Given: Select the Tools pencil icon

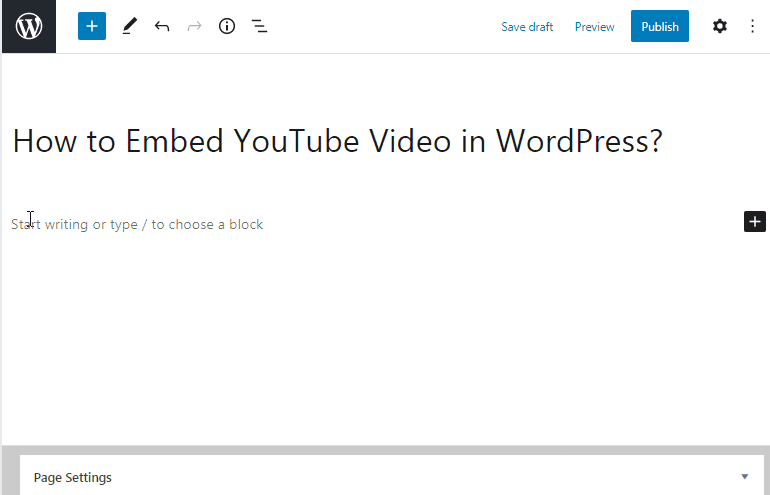Looking at the screenshot, I should 129,26.
